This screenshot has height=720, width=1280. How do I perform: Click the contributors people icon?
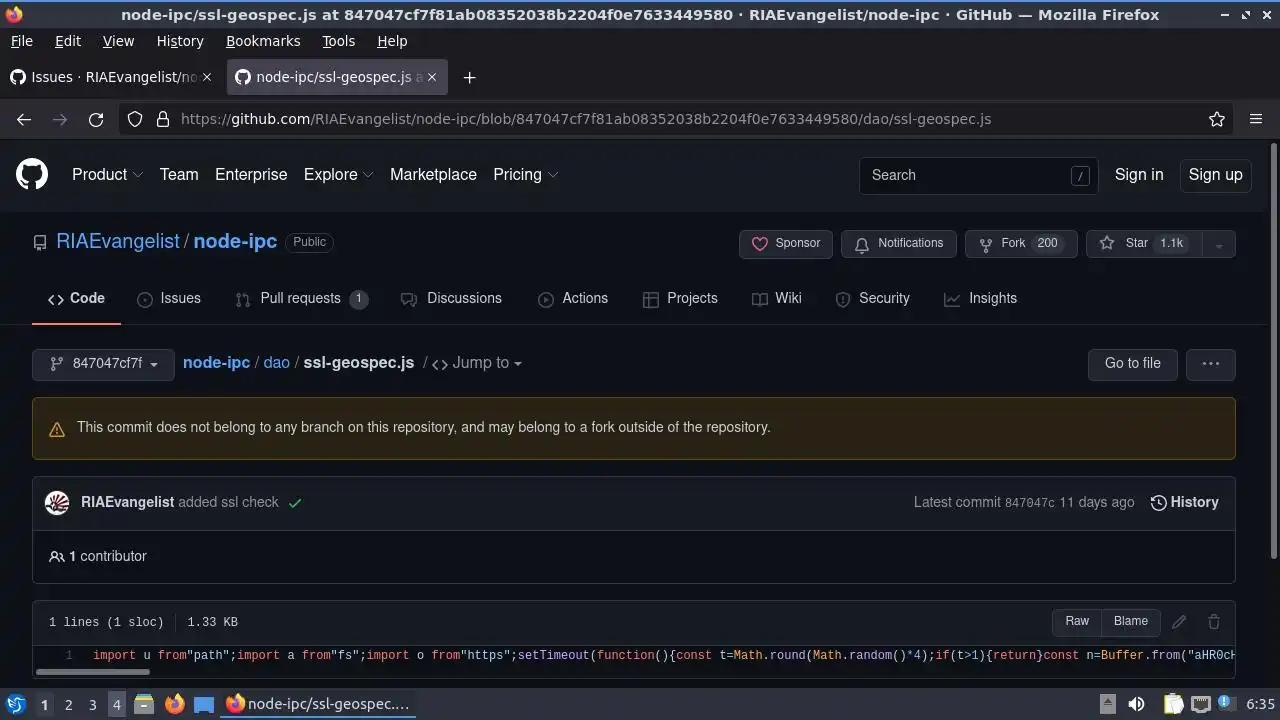(56, 556)
